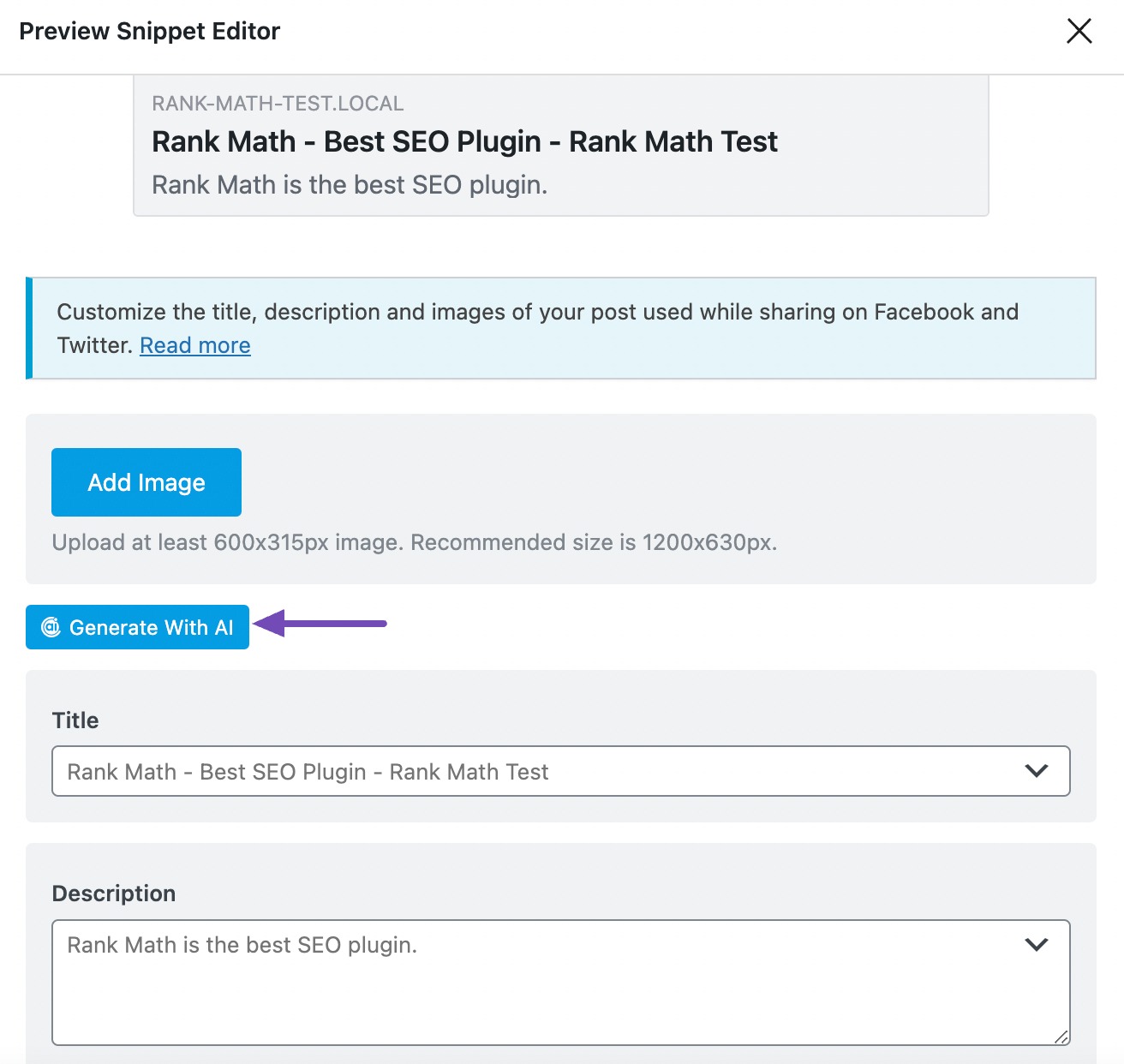The image size is (1124, 1064).
Task: Click Generate With AI button
Action: click(x=137, y=627)
